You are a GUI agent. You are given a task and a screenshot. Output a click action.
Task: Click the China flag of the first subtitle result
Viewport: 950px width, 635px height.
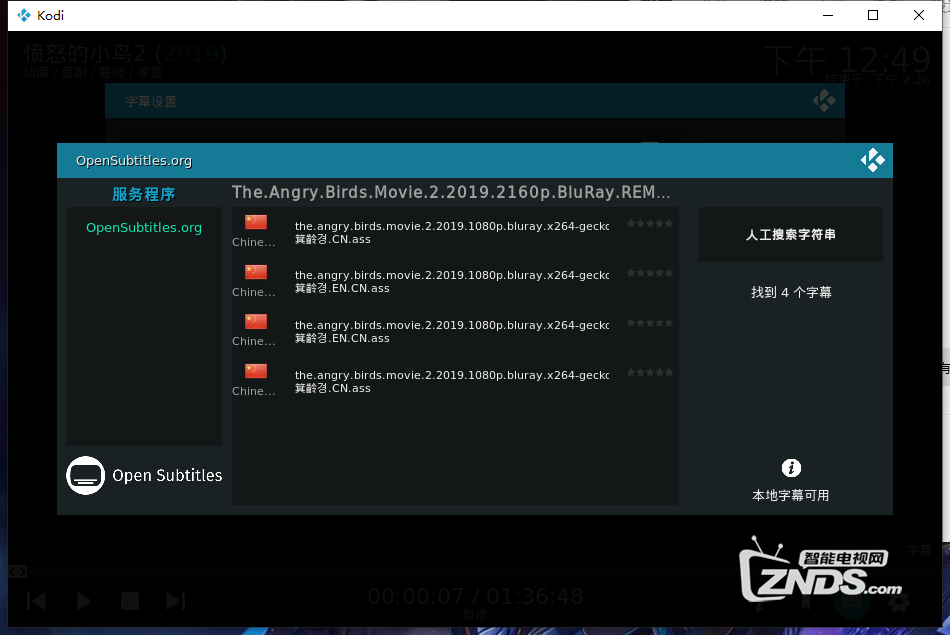(256, 222)
